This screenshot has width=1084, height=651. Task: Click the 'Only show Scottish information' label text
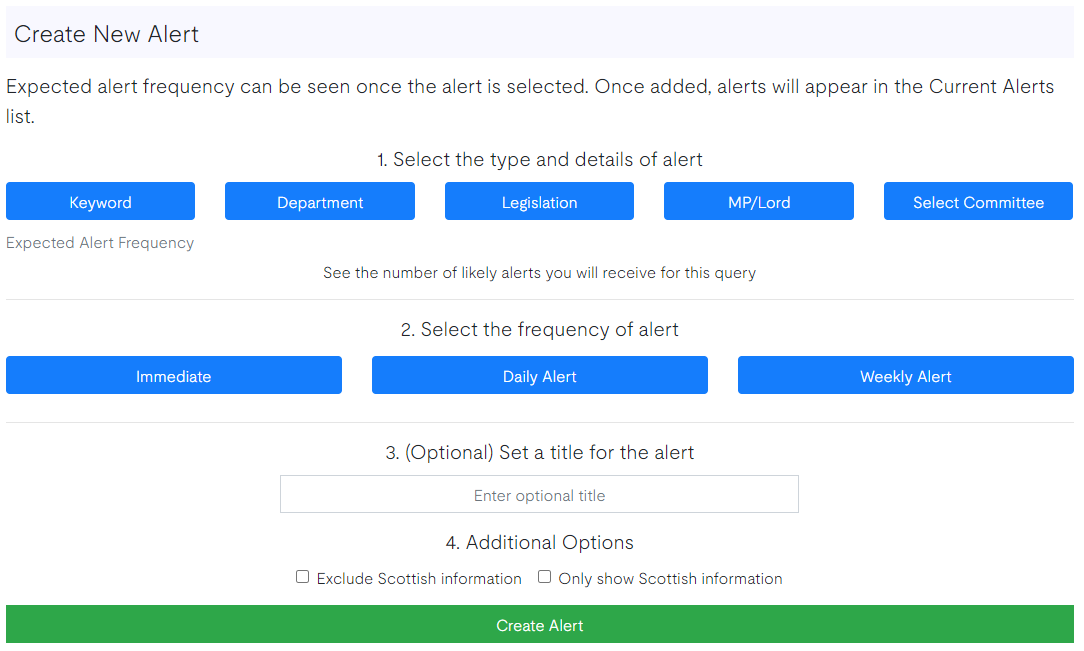[x=670, y=579]
